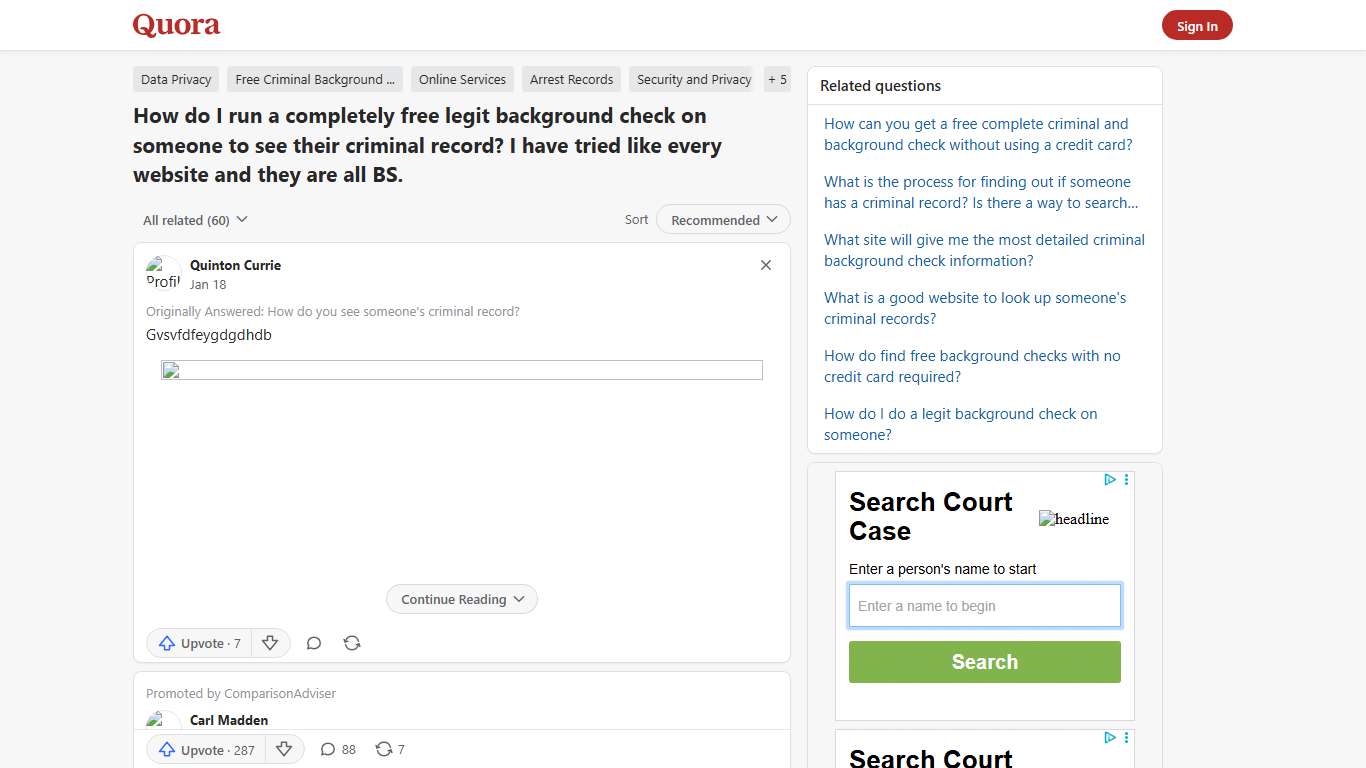
Task: Repost Quinton Currie's answer
Action: point(351,643)
